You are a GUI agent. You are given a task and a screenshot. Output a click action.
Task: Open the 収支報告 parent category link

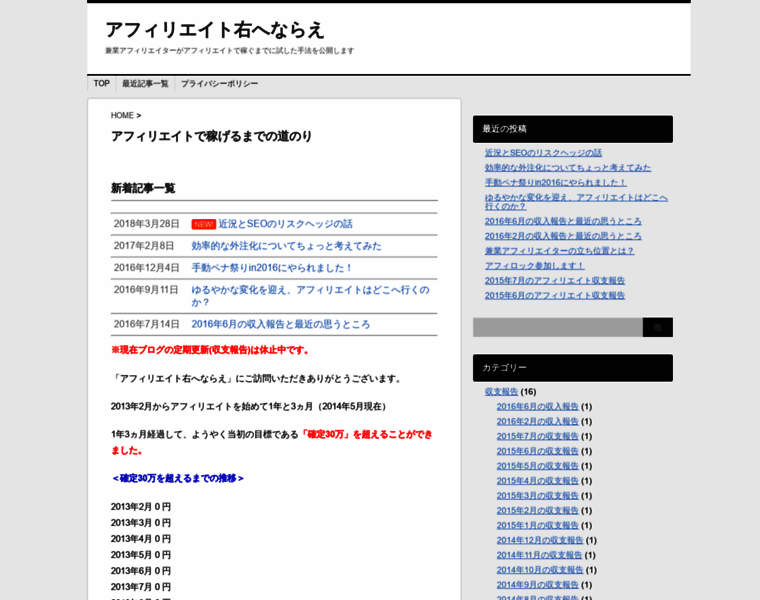[x=501, y=392]
